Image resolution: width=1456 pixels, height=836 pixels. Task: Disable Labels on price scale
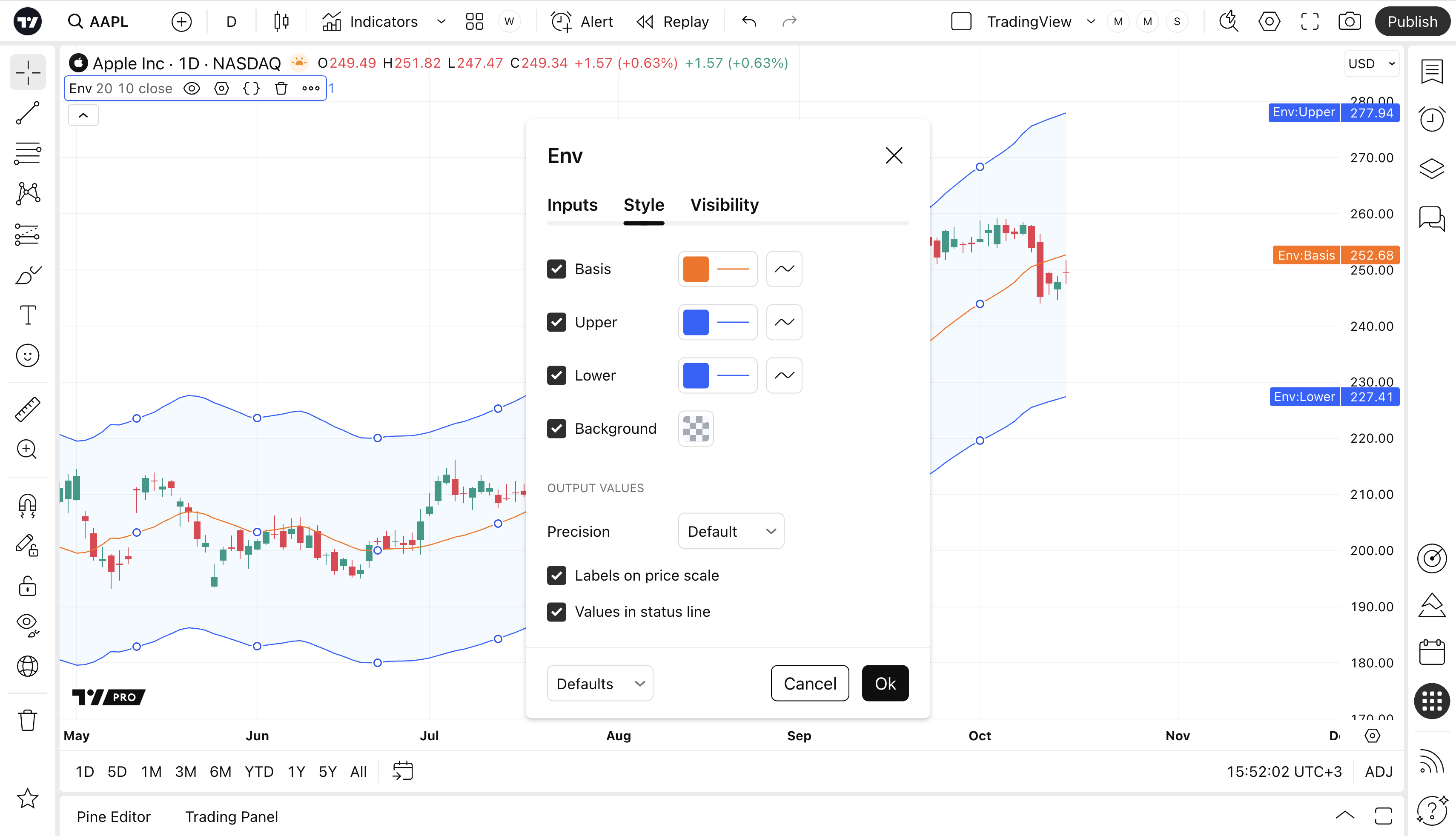tap(556, 575)
